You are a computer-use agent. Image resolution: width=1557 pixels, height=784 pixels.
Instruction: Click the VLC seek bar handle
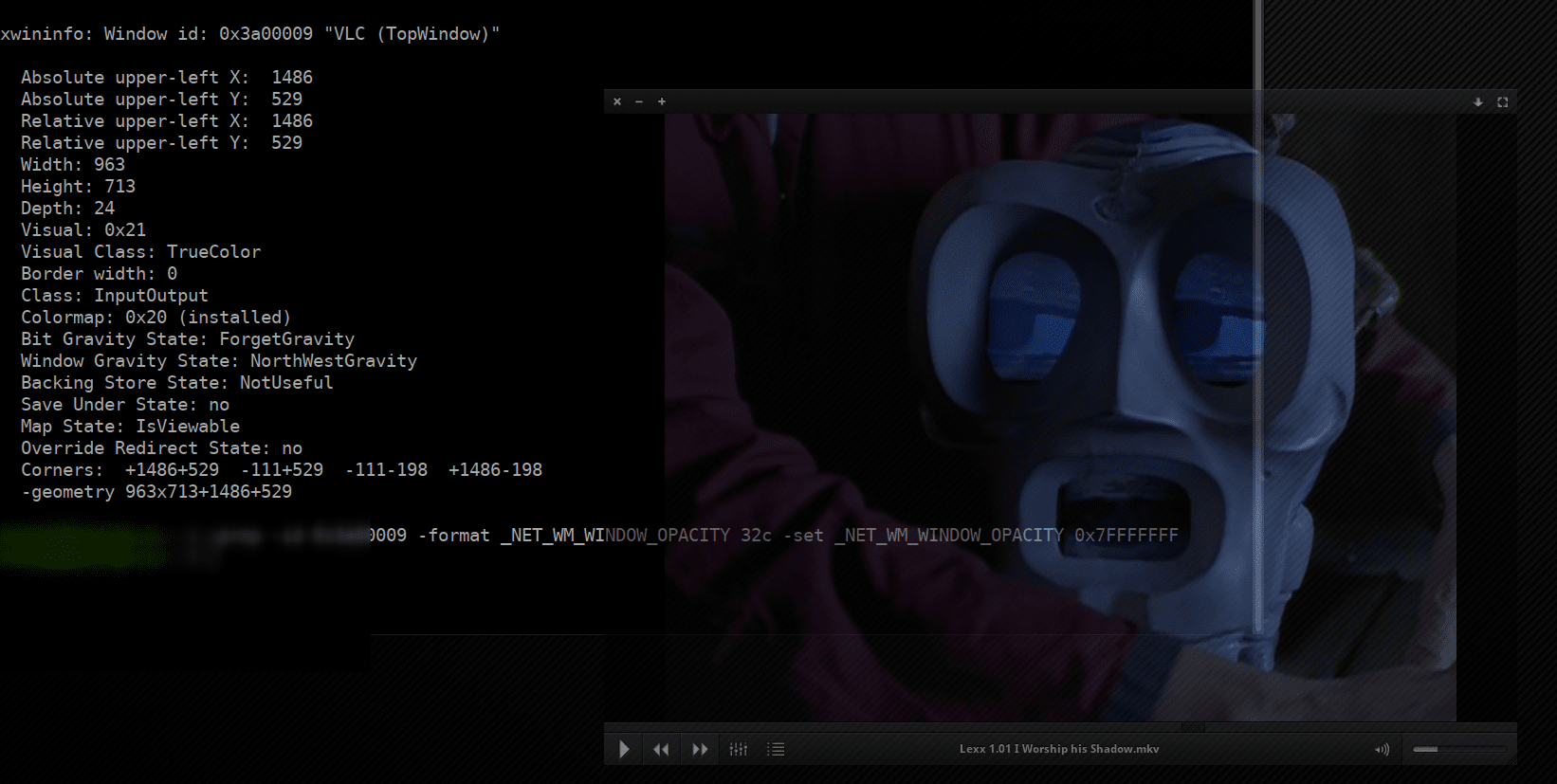click(1193, 727)
